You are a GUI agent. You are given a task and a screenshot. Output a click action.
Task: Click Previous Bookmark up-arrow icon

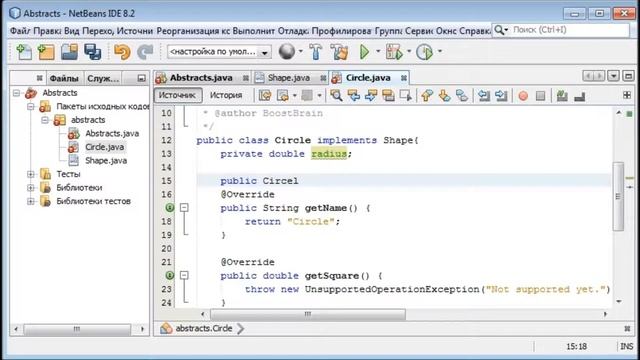427,96
